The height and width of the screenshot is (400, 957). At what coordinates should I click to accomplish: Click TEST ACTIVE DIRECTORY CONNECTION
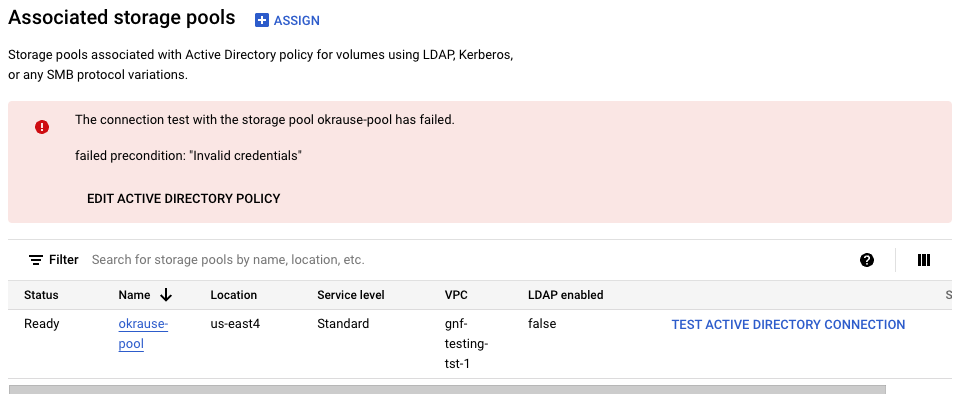788,324
